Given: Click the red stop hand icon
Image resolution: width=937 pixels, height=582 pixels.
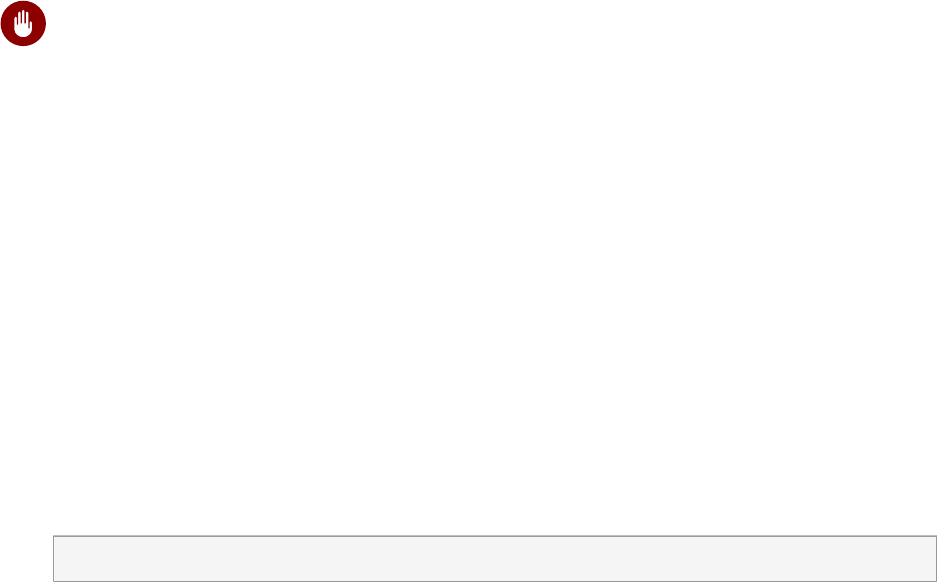Looking at the screenshot, I should [23, 23].
